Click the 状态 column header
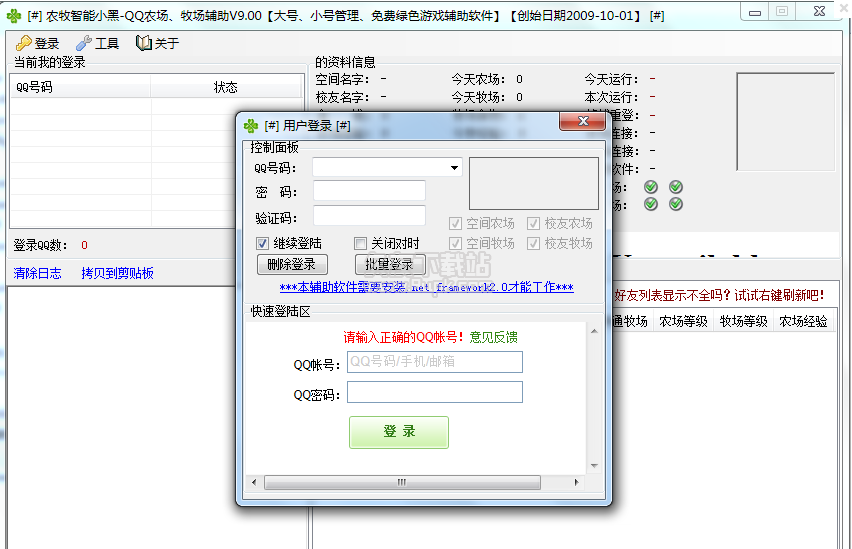Viewport: 852px width, 549px height. [226, 87]
